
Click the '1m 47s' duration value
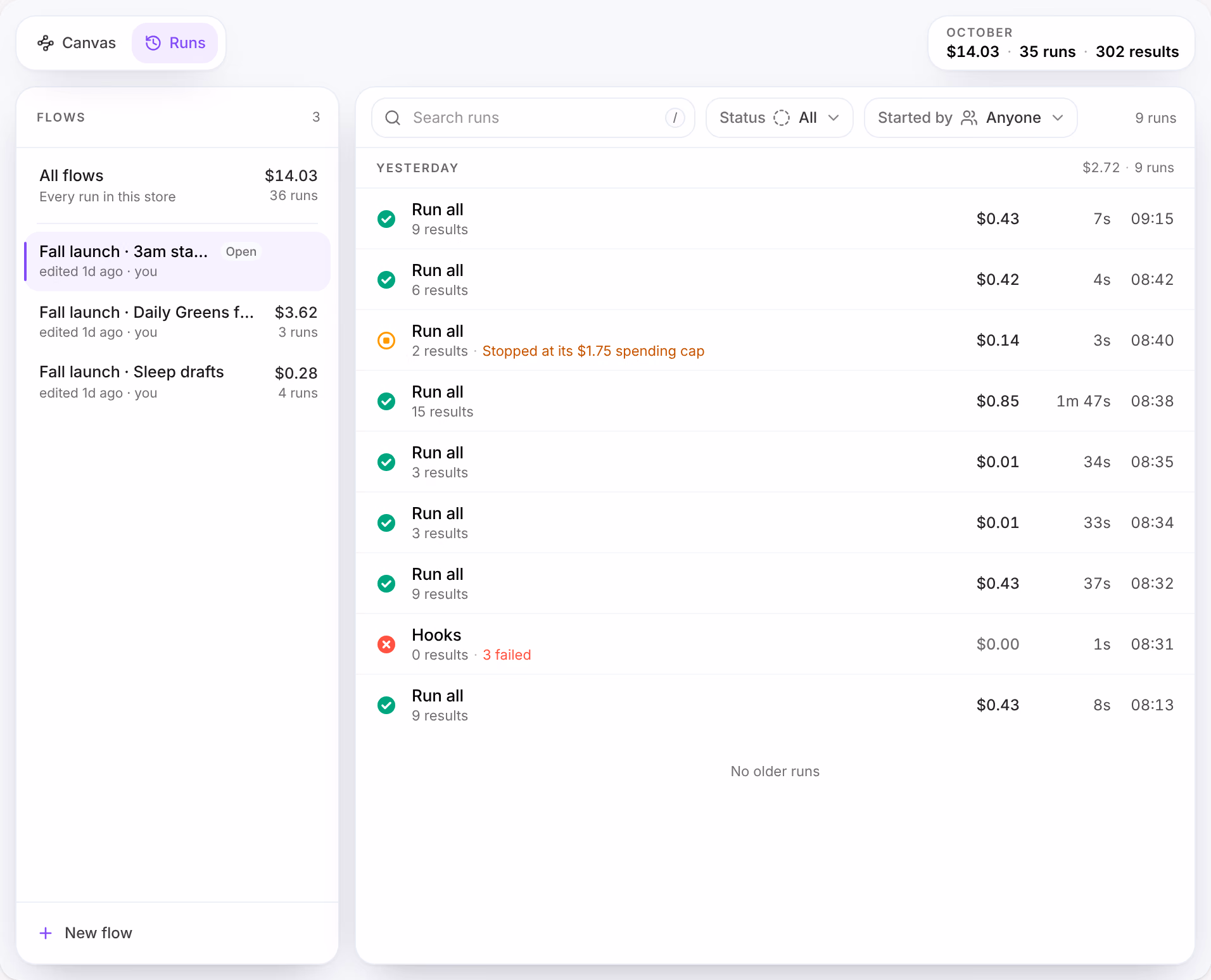click(1083, 401)
